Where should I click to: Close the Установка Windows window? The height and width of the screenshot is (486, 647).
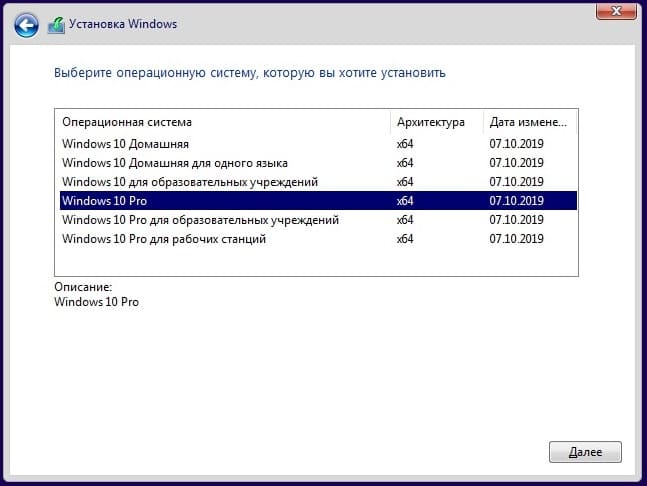click(616, 11)
